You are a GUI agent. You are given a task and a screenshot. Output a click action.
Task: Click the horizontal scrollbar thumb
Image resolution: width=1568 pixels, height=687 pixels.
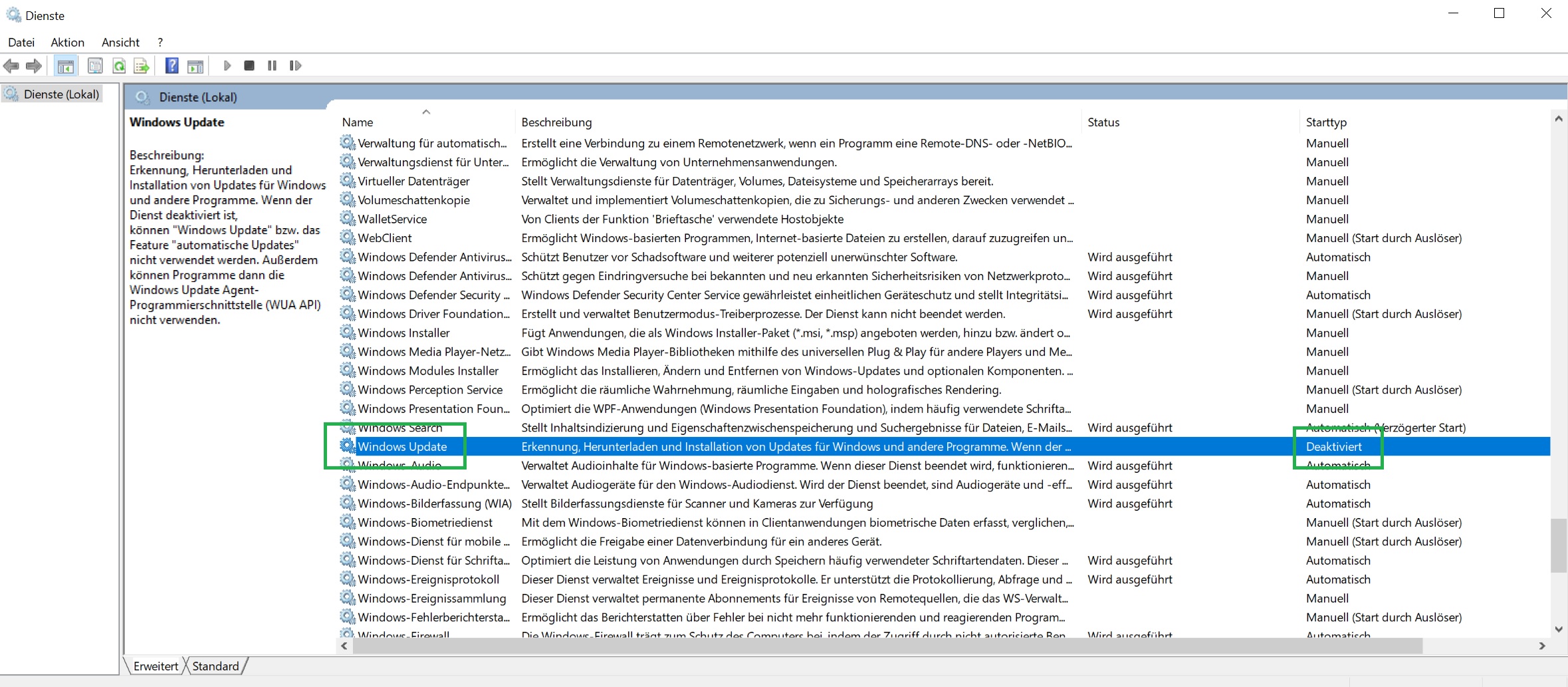click(x=887, y=646)
